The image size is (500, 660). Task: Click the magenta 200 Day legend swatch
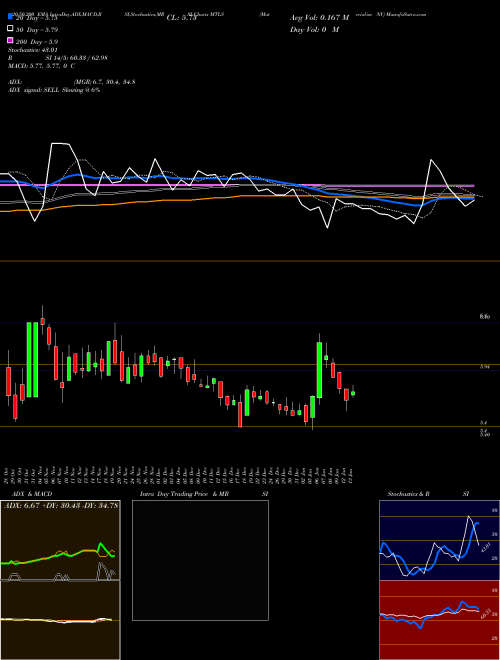pyautogui.click(x=10, y=40)
